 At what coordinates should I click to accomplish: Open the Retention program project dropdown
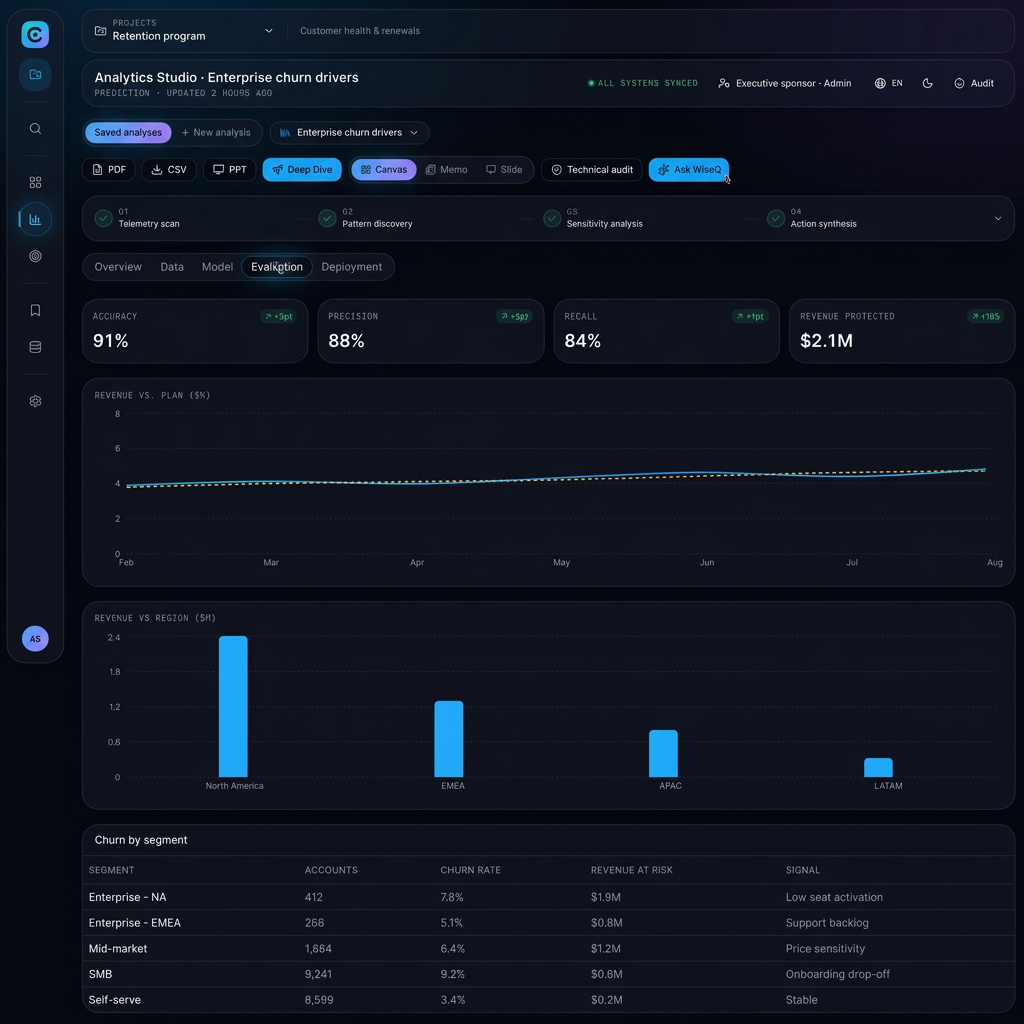click(184, 31)
